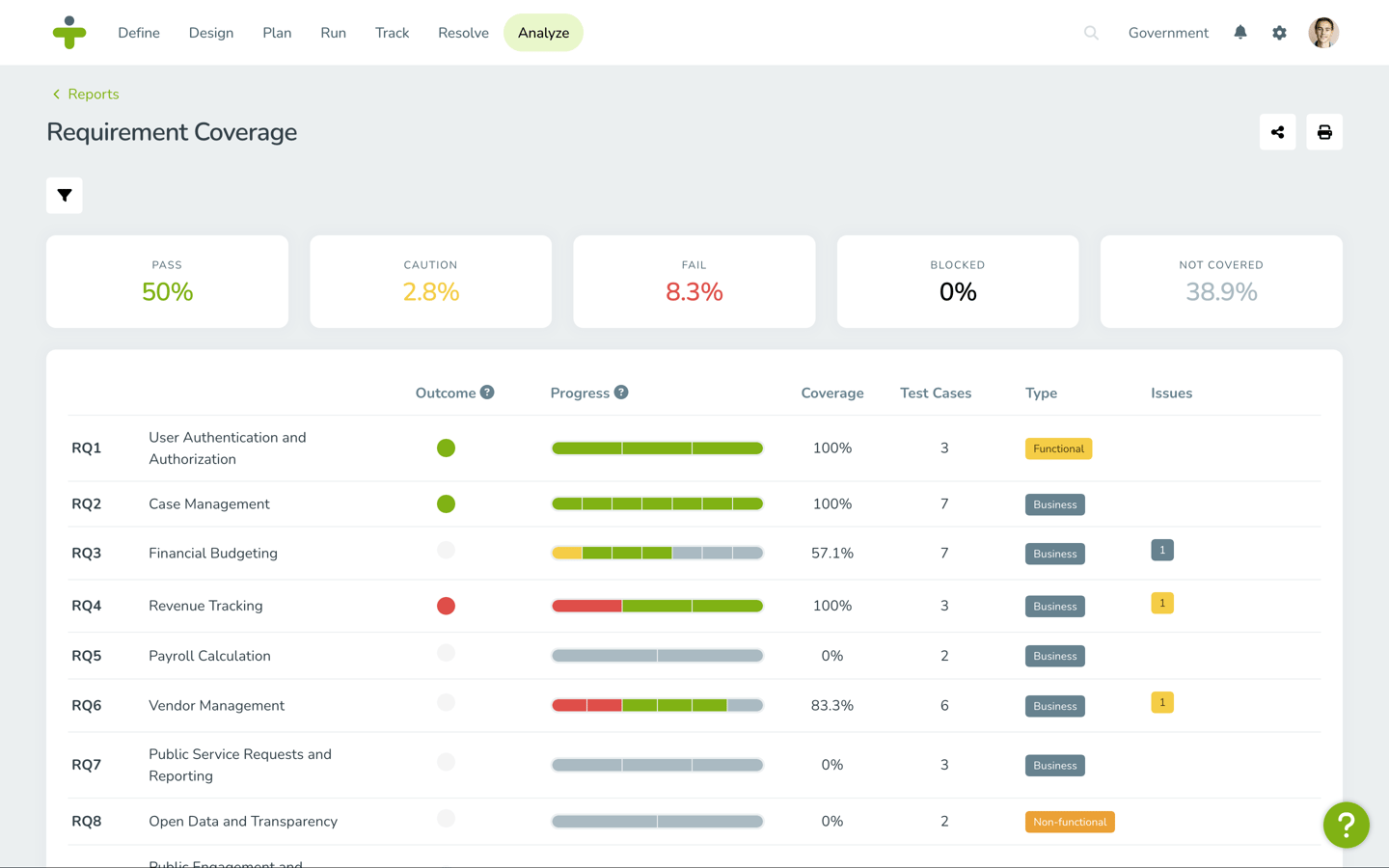1389x868 pixels.
Task: Select the CAUTION 2.8% summary card
Action: coord(430,282)
